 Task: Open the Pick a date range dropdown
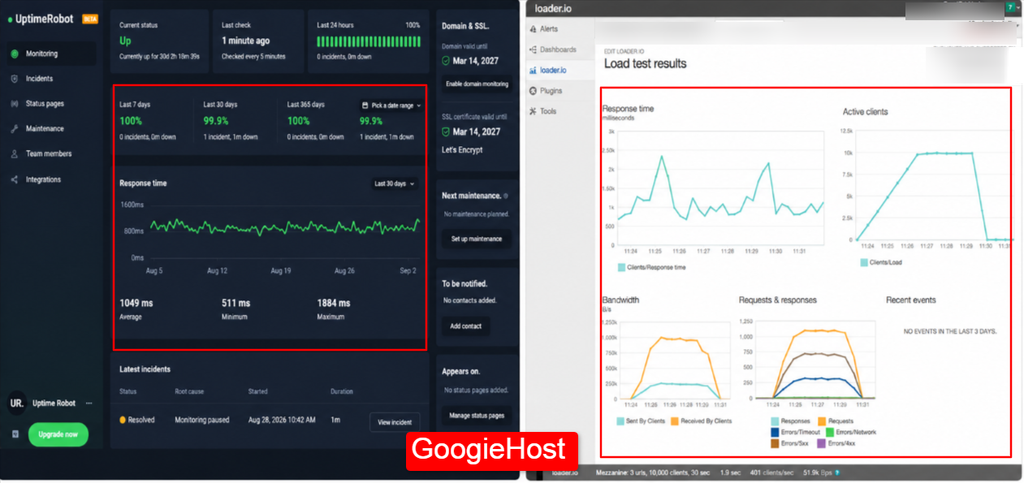(391, 105)
